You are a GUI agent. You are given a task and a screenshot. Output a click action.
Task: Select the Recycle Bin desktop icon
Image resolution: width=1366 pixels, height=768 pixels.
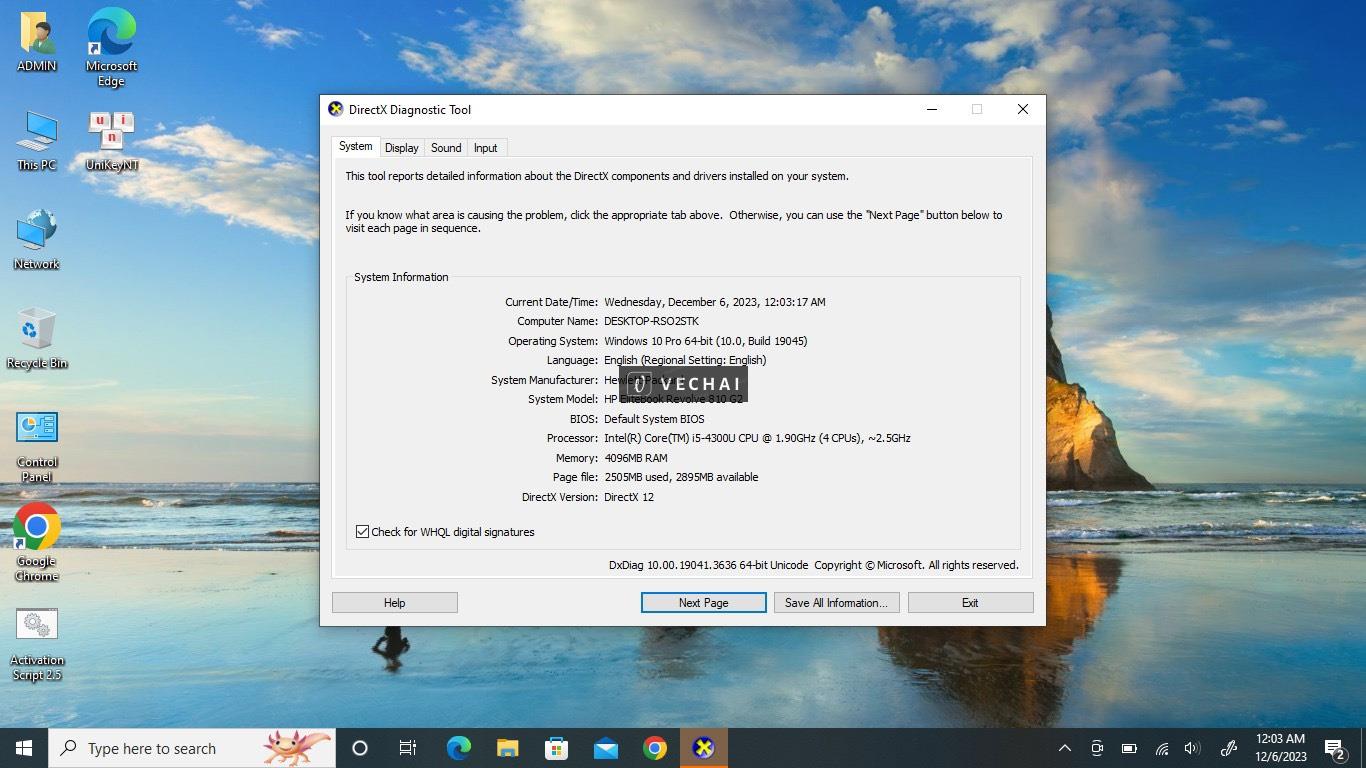point(37,339)
